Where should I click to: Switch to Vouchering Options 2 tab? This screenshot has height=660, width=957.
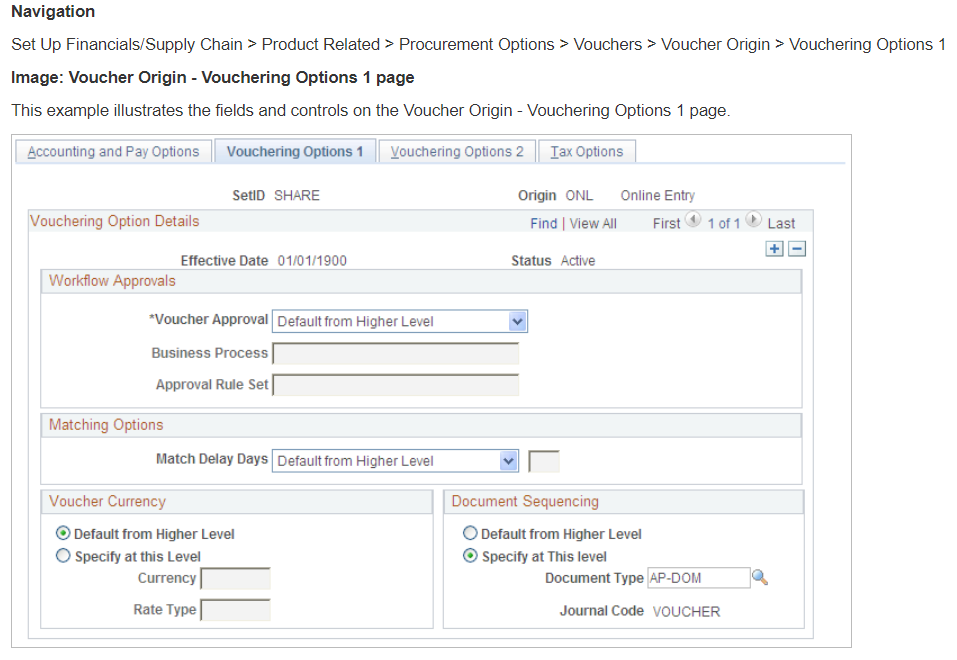457,151
